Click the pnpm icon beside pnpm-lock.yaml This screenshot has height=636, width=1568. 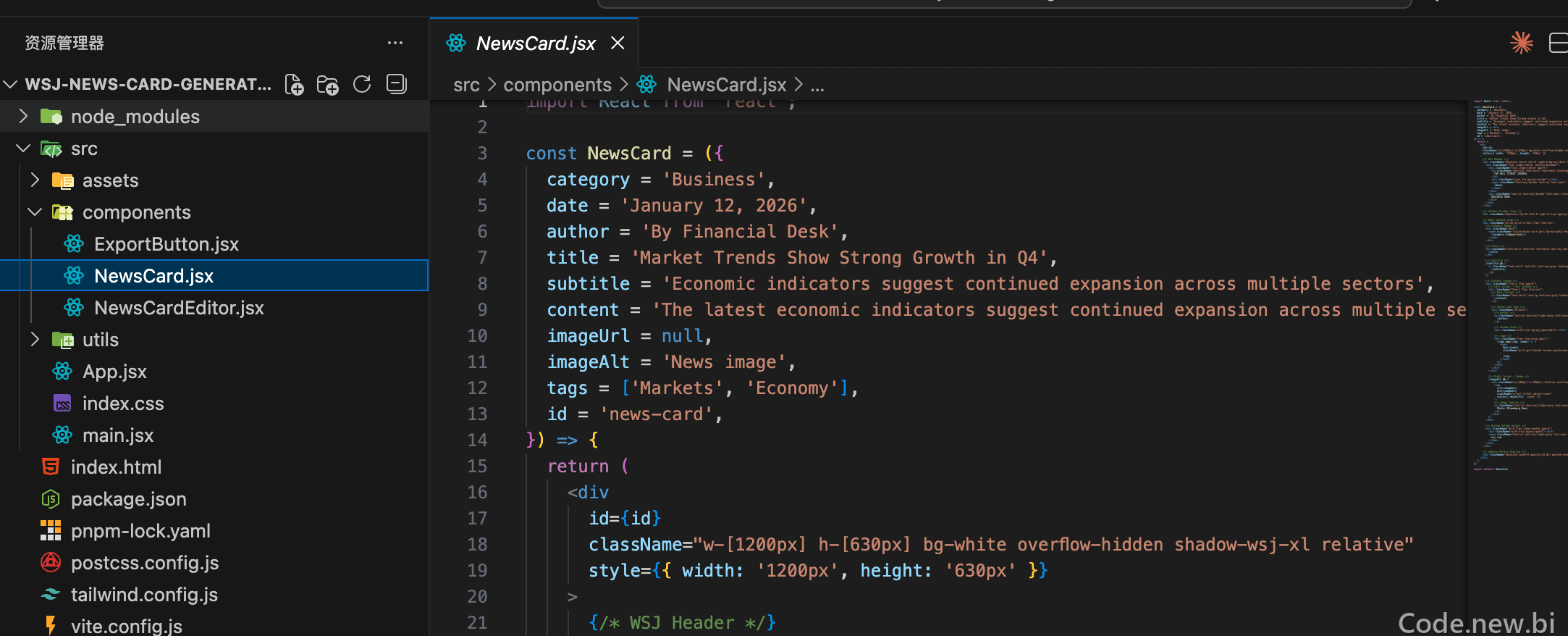click(51, 531)
